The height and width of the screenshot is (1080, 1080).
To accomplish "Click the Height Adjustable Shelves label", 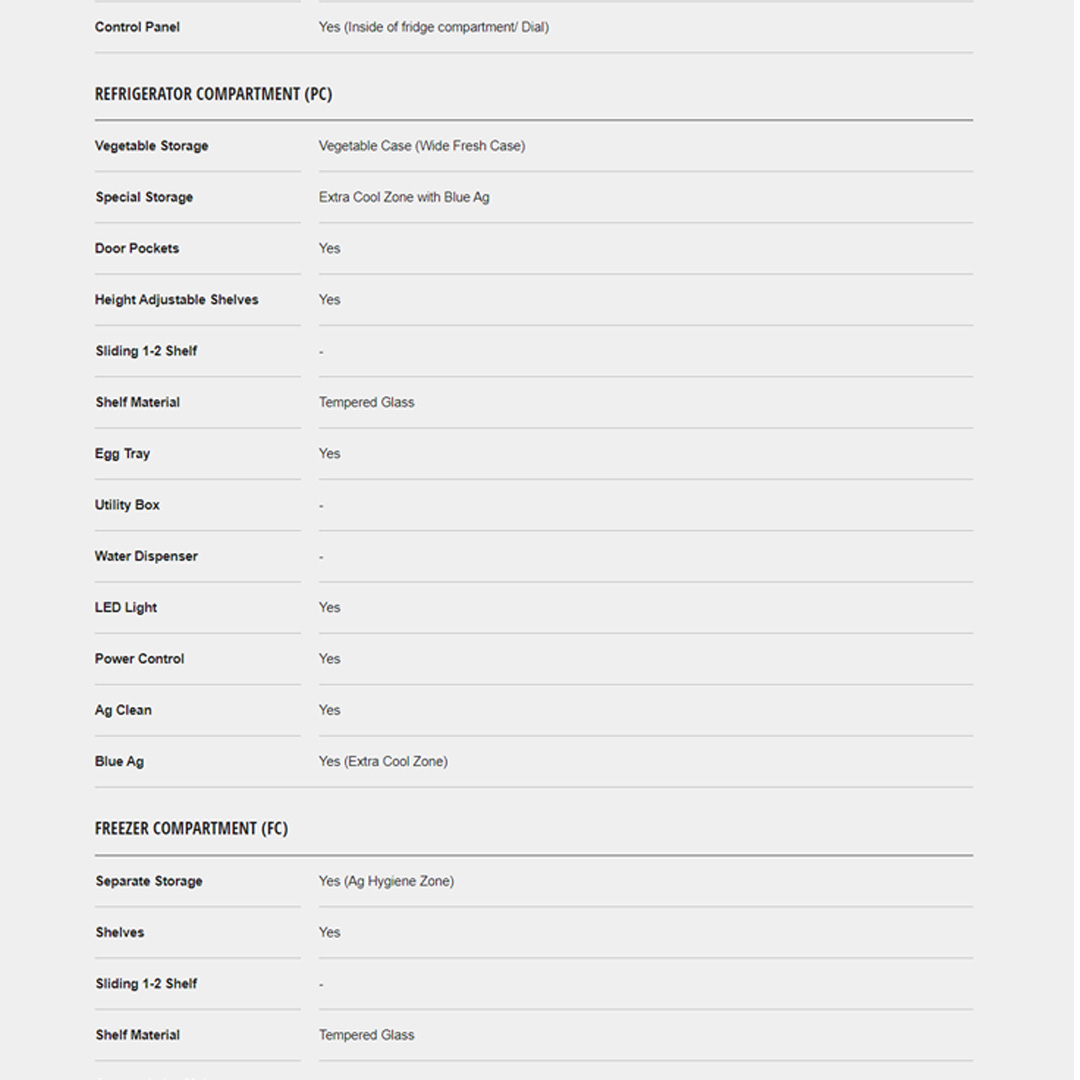I will (x=176, y=299).
